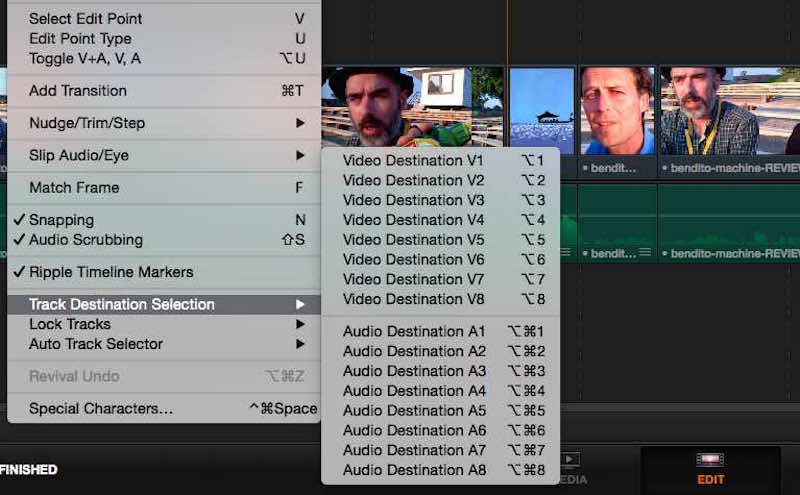Click the bendito-machine-REVIEW audio clip
This screenshot has height=495, width=800.
pos(730,224)
